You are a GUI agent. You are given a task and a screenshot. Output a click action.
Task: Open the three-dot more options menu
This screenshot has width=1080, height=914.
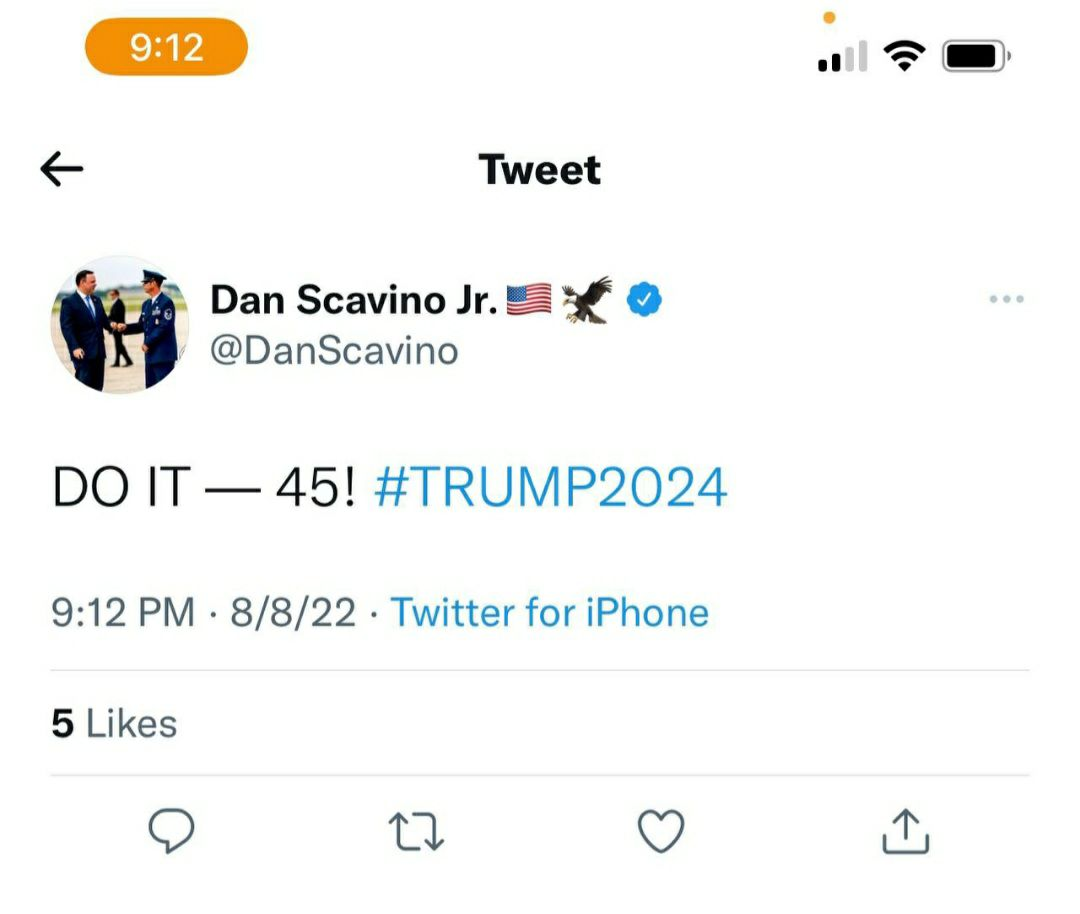pos(1005,299)
